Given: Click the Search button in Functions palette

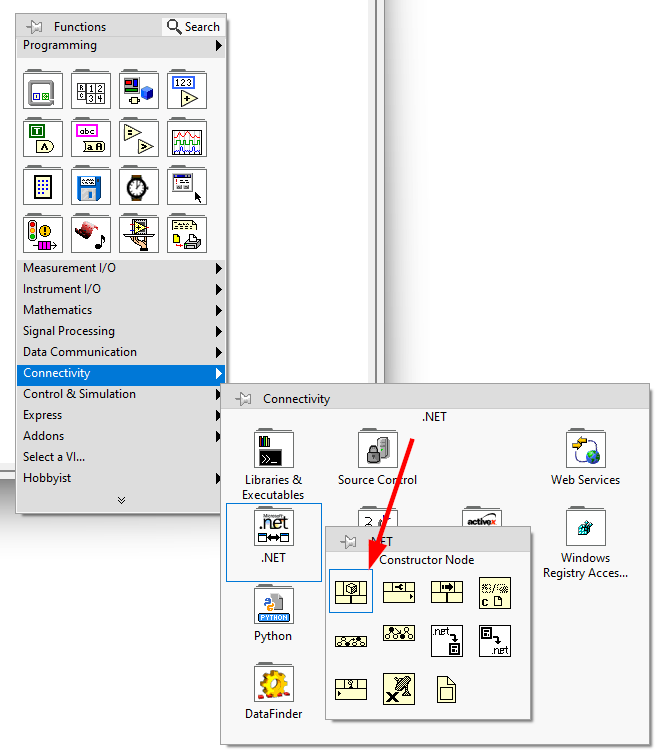Looking at the screenshot, I should tap(193, 27).
